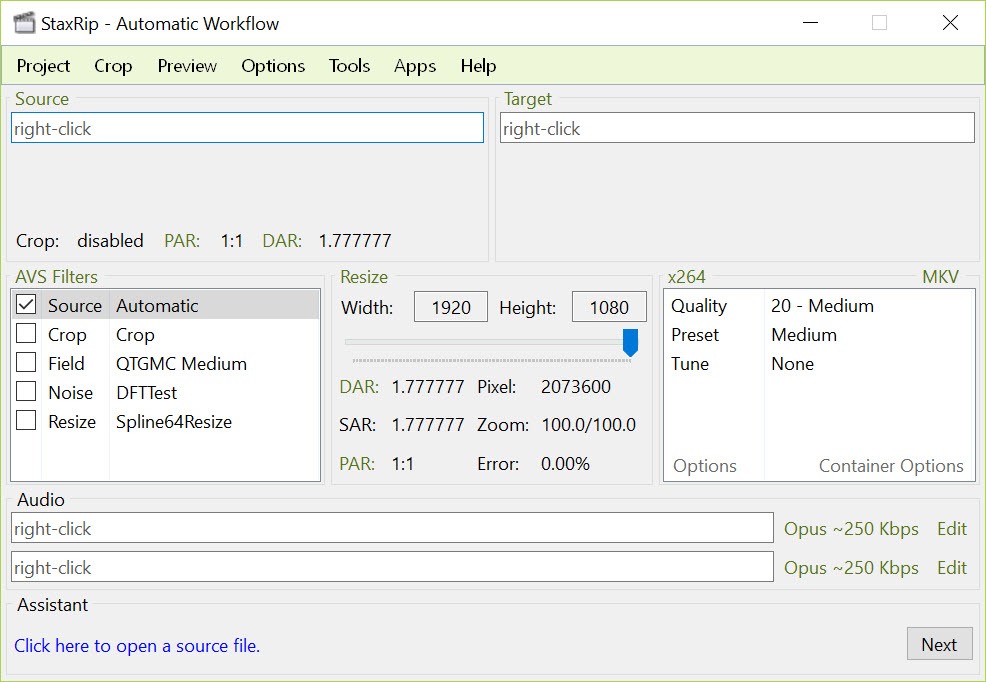
Task: Click the PAR label in Resize panel
Action: pos(357,464)
